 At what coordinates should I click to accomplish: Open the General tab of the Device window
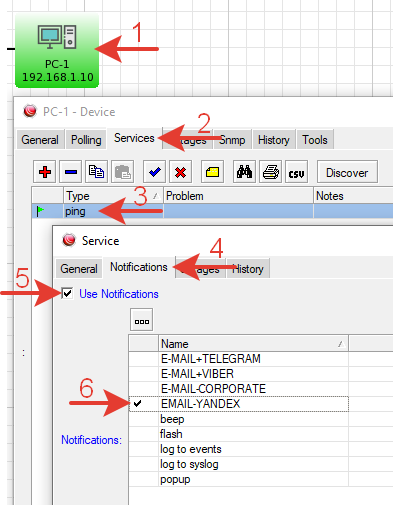point(40,140)
